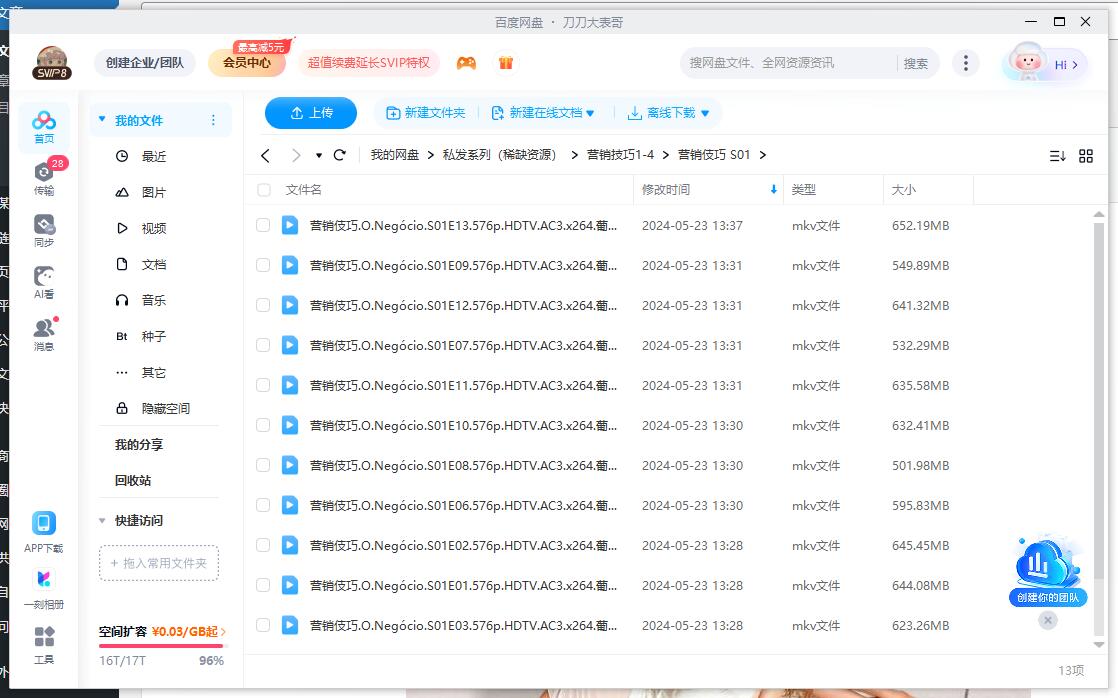1118x698 pixels.
Task: Click the game controller icon in header
Action: tap(466, 63)
